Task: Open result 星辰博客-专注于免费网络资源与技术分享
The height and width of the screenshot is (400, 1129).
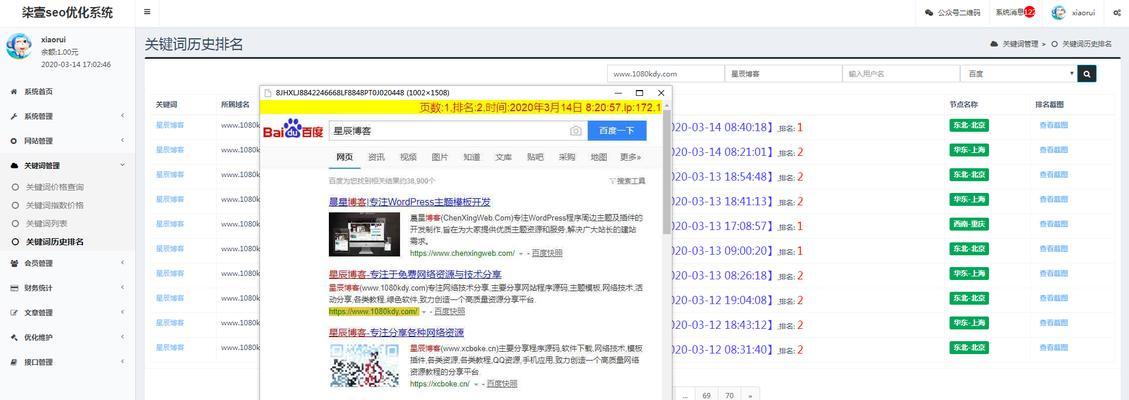Action: [415, 274]
